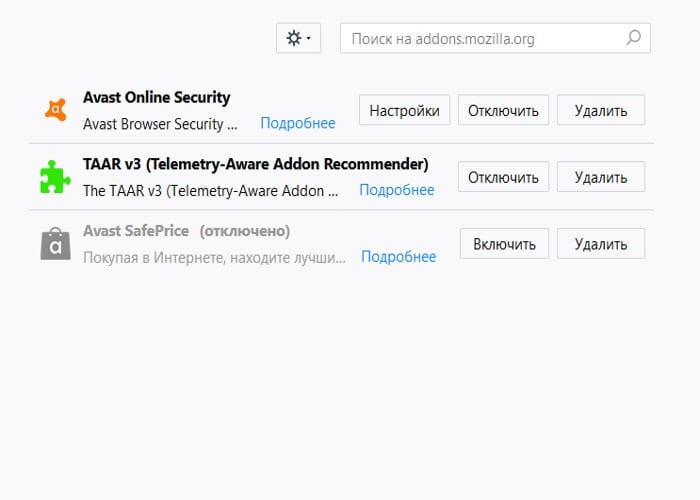Open Подробнее link for TAAR v3

(397, 190)
